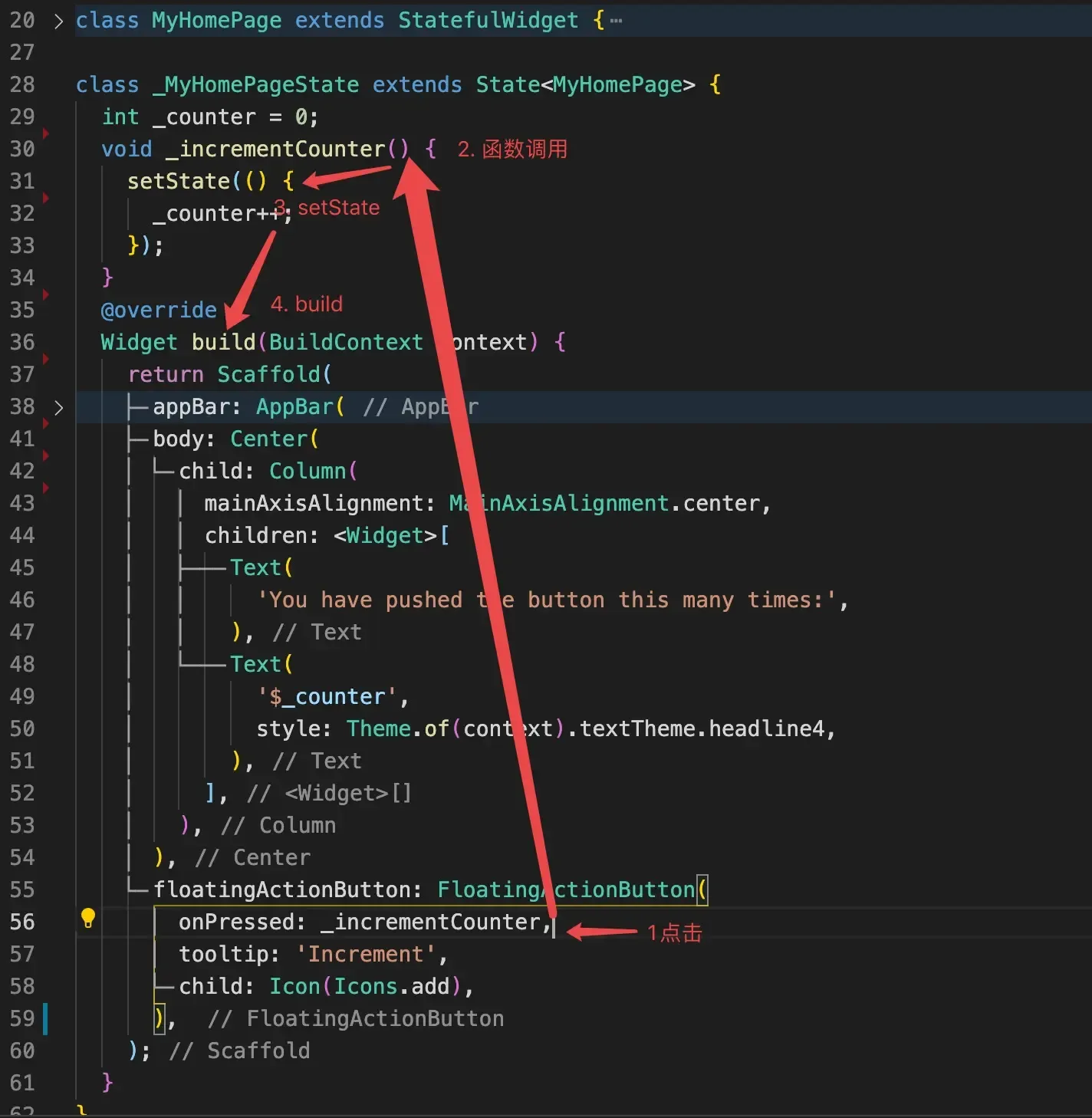Click the breakpoint marker next to line 42
Image resolution: width=1092 pixels, height=1118 pixels.
pyautogui.click(x=45, y=455)
